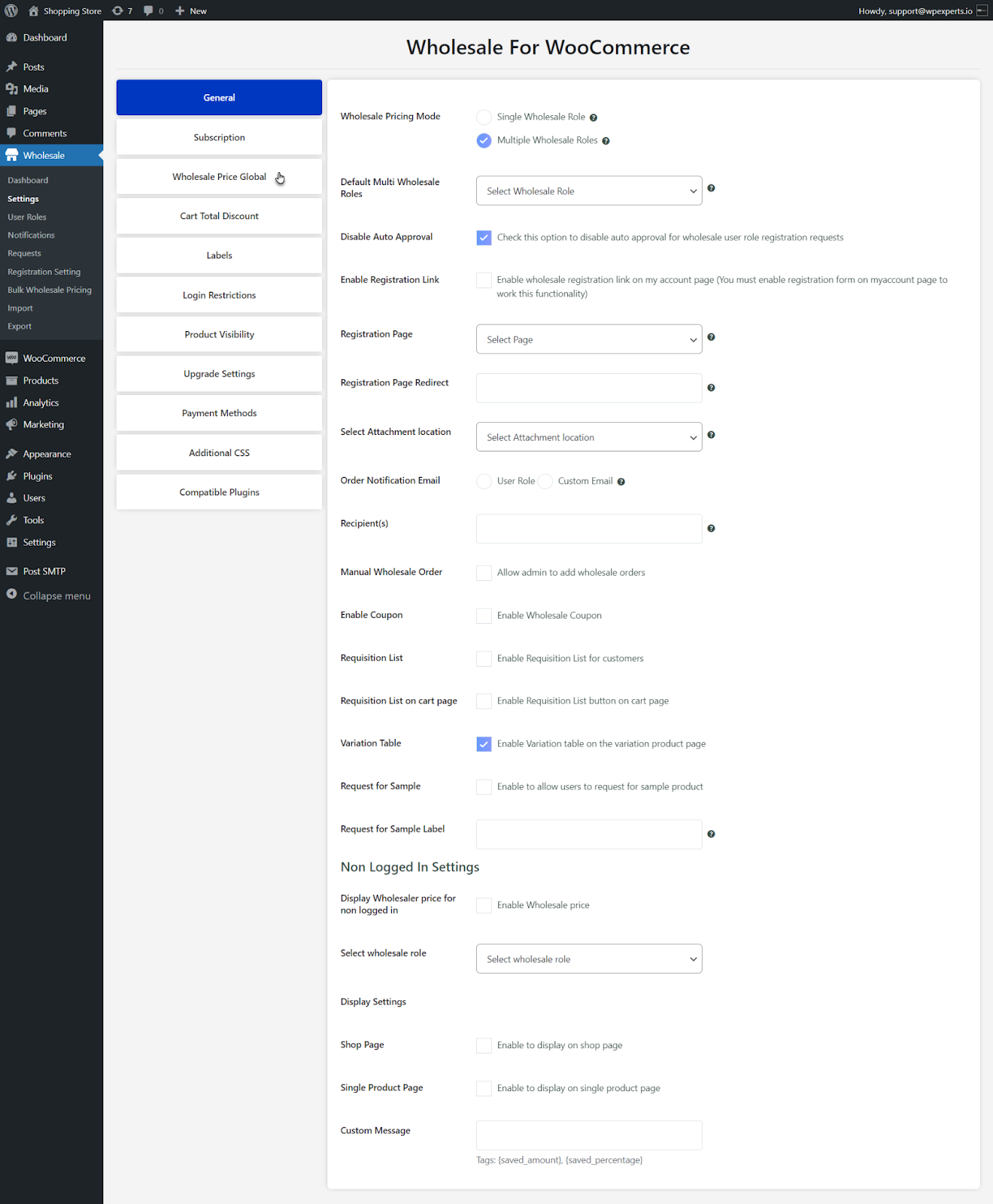Uncheck the Variation Table checkbox
Screen dimensions: 993x1204
(x=484, y=744)
